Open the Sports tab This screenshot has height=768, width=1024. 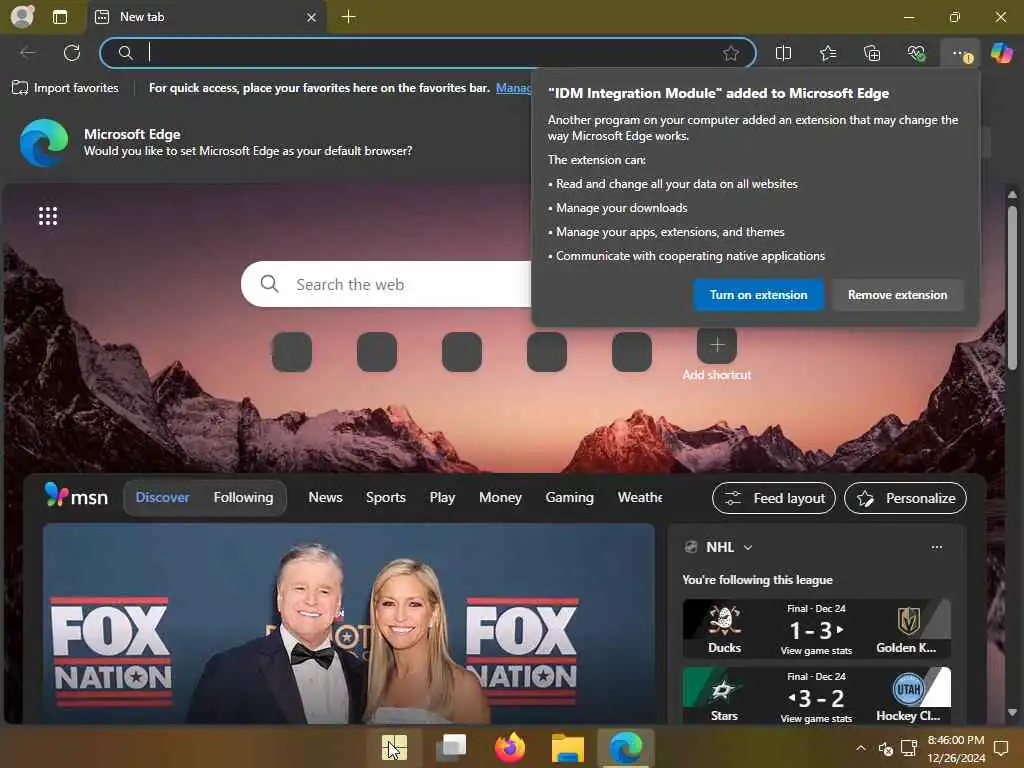click(x=385, y=498)
